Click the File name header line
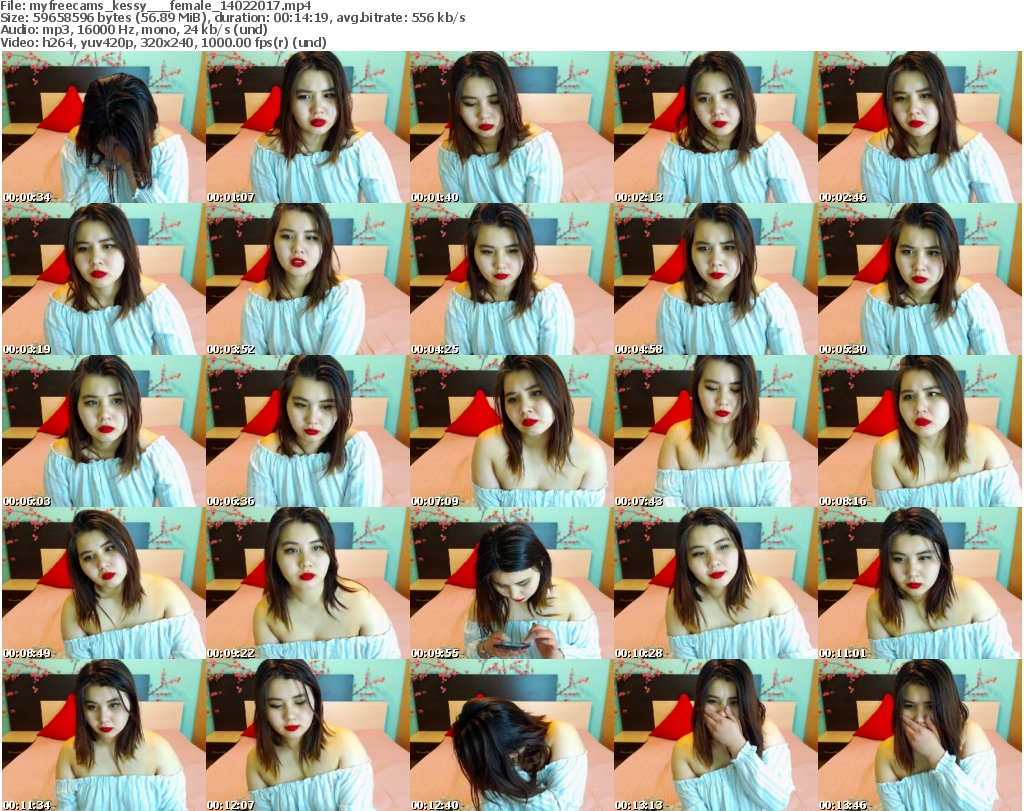The height and width of the screenshot is (811, 1024). click(156, 6)
